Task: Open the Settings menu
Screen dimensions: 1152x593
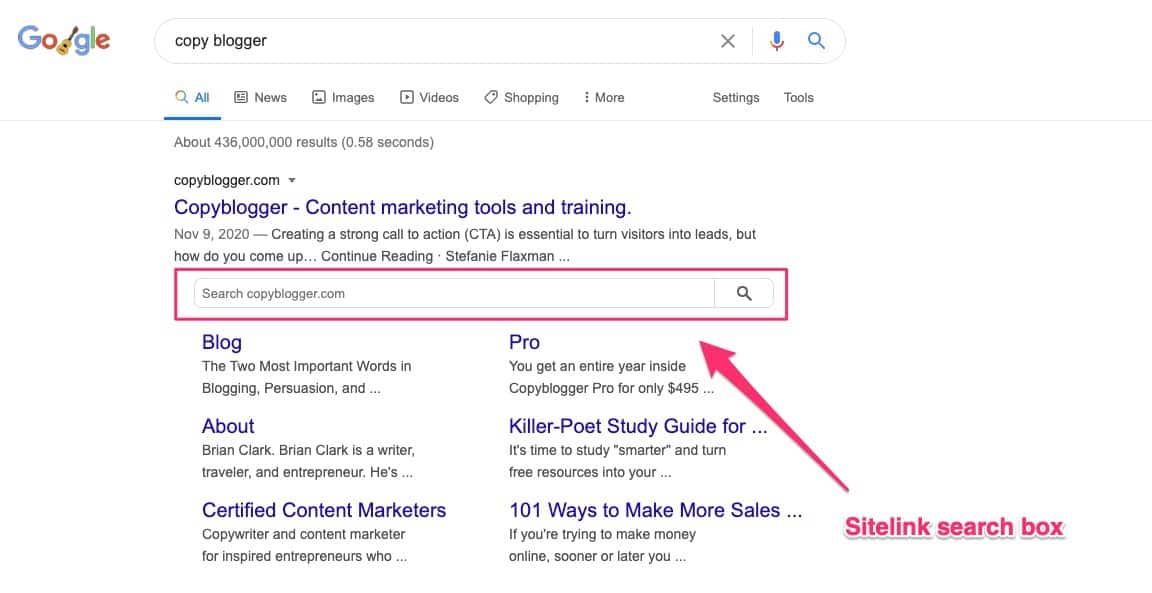Action: tap(736, 97)
